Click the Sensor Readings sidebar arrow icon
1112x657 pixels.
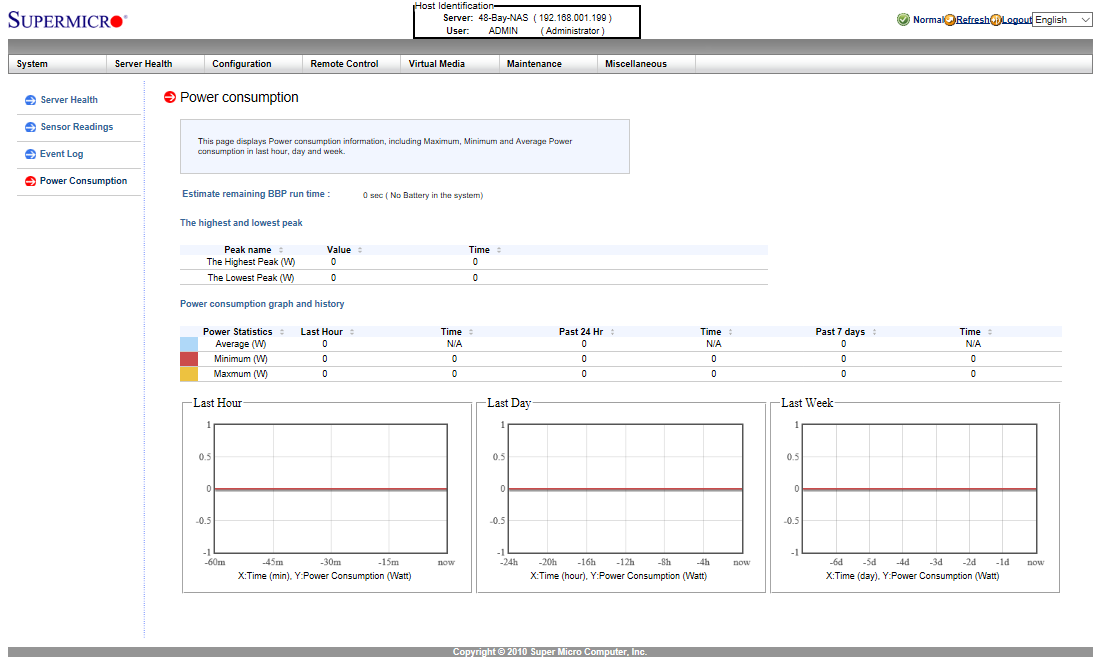click(30, 127)
